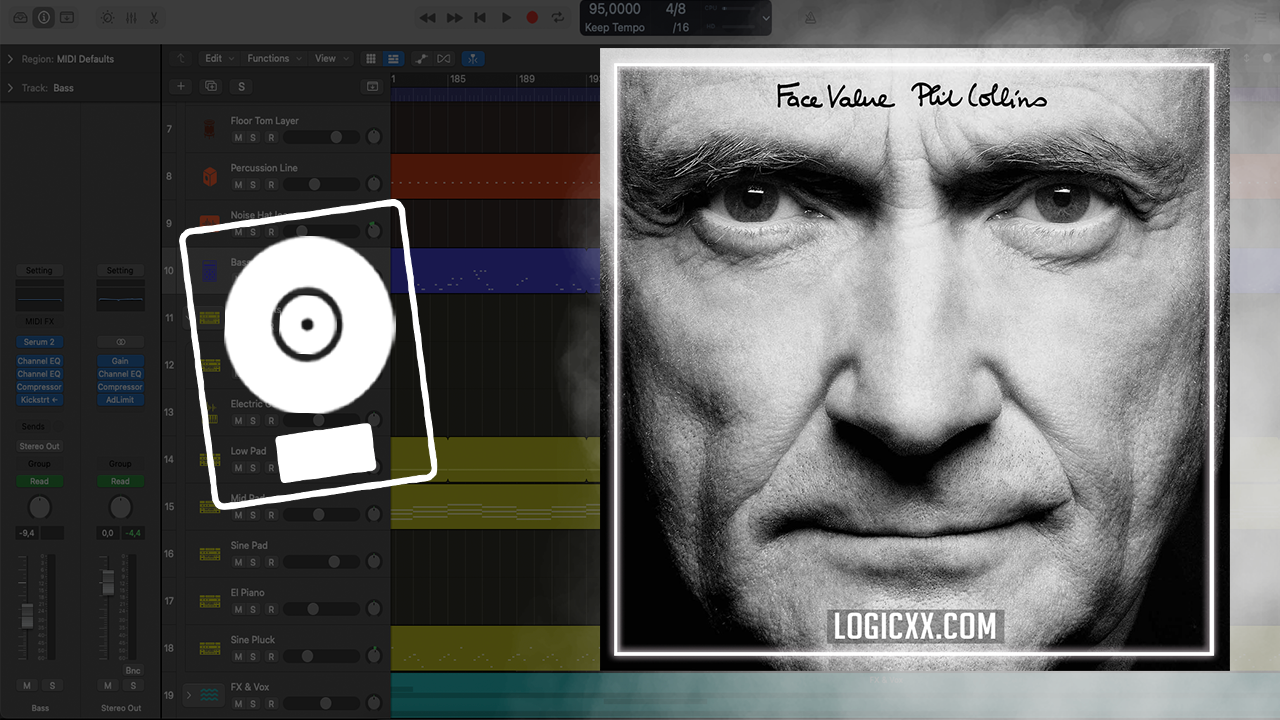Solo the El Piano track

click(253, 609)
